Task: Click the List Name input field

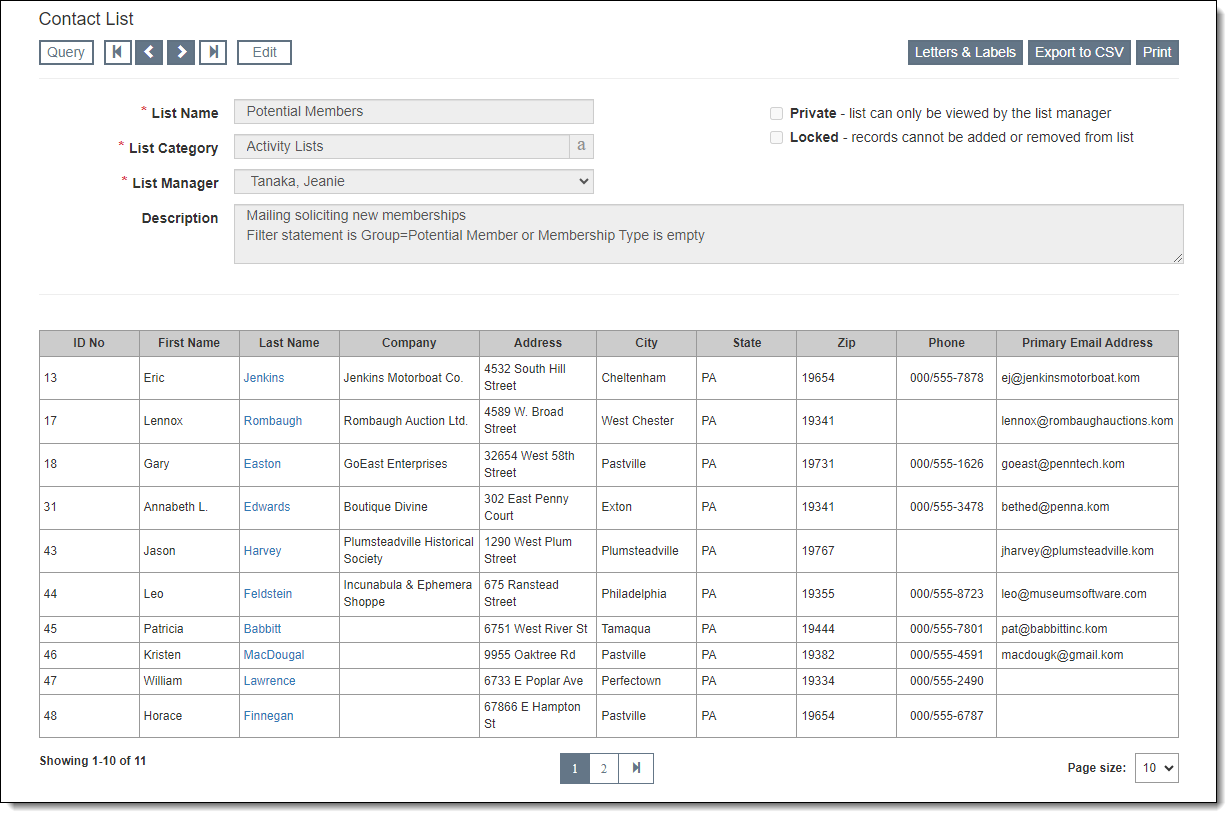Action: coord(413,111)
